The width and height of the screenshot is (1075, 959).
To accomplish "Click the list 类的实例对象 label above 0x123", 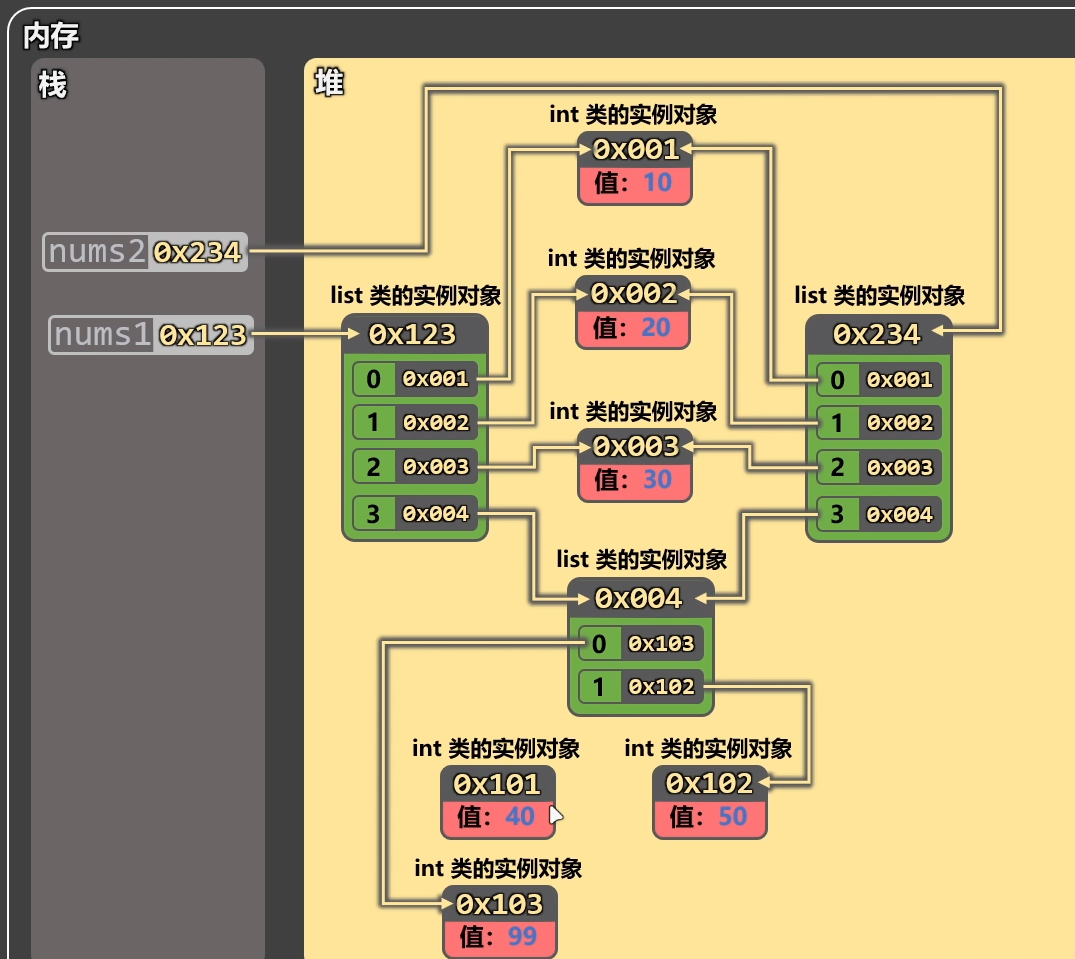I will click(x=415, y=295).
